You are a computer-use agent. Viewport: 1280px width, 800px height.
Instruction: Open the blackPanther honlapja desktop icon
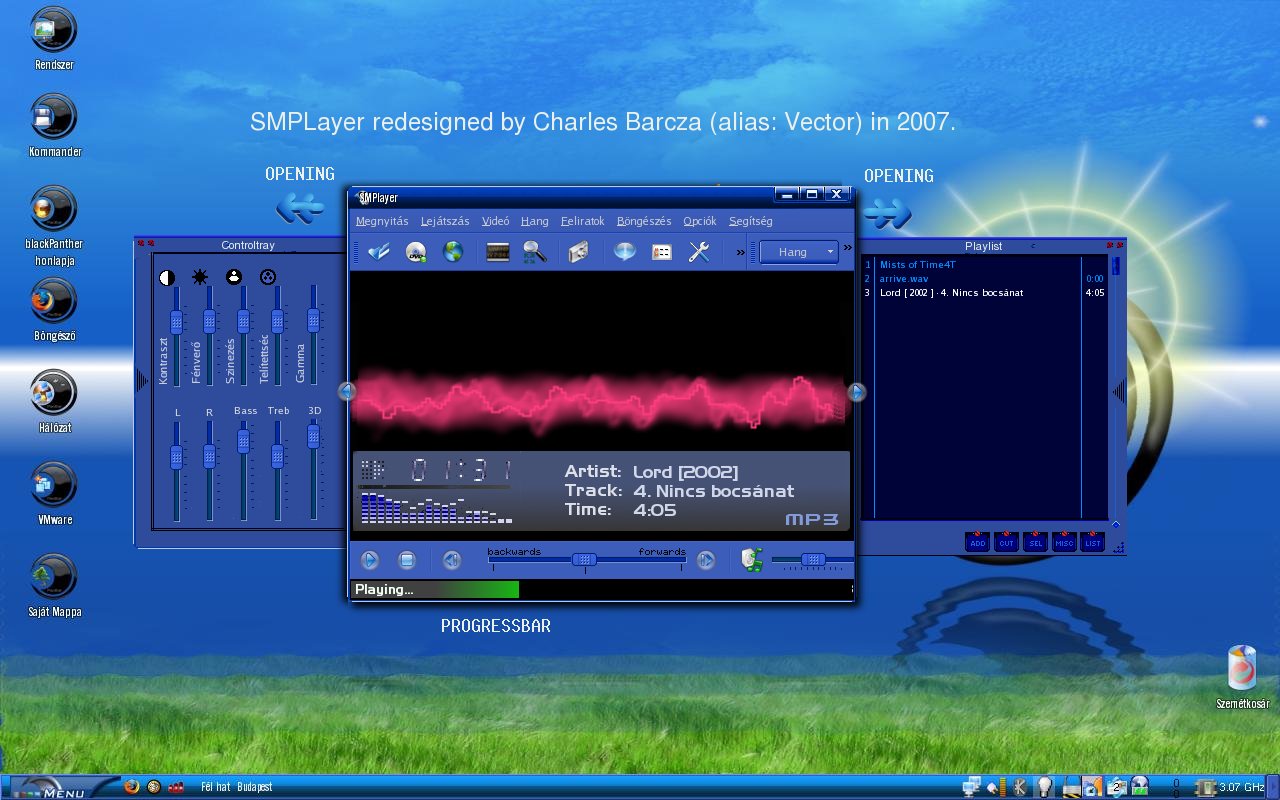54,226
